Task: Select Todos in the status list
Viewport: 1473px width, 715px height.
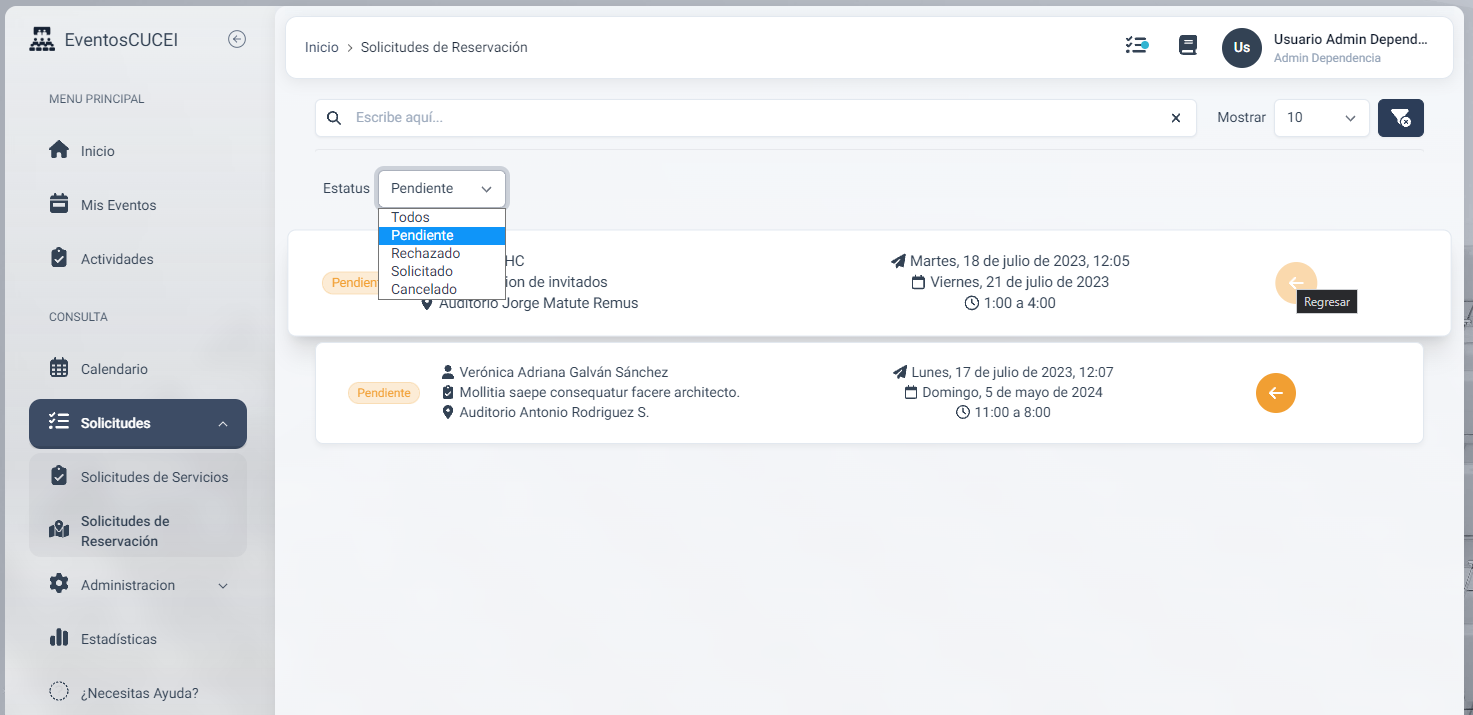Action: pos(410,217)
